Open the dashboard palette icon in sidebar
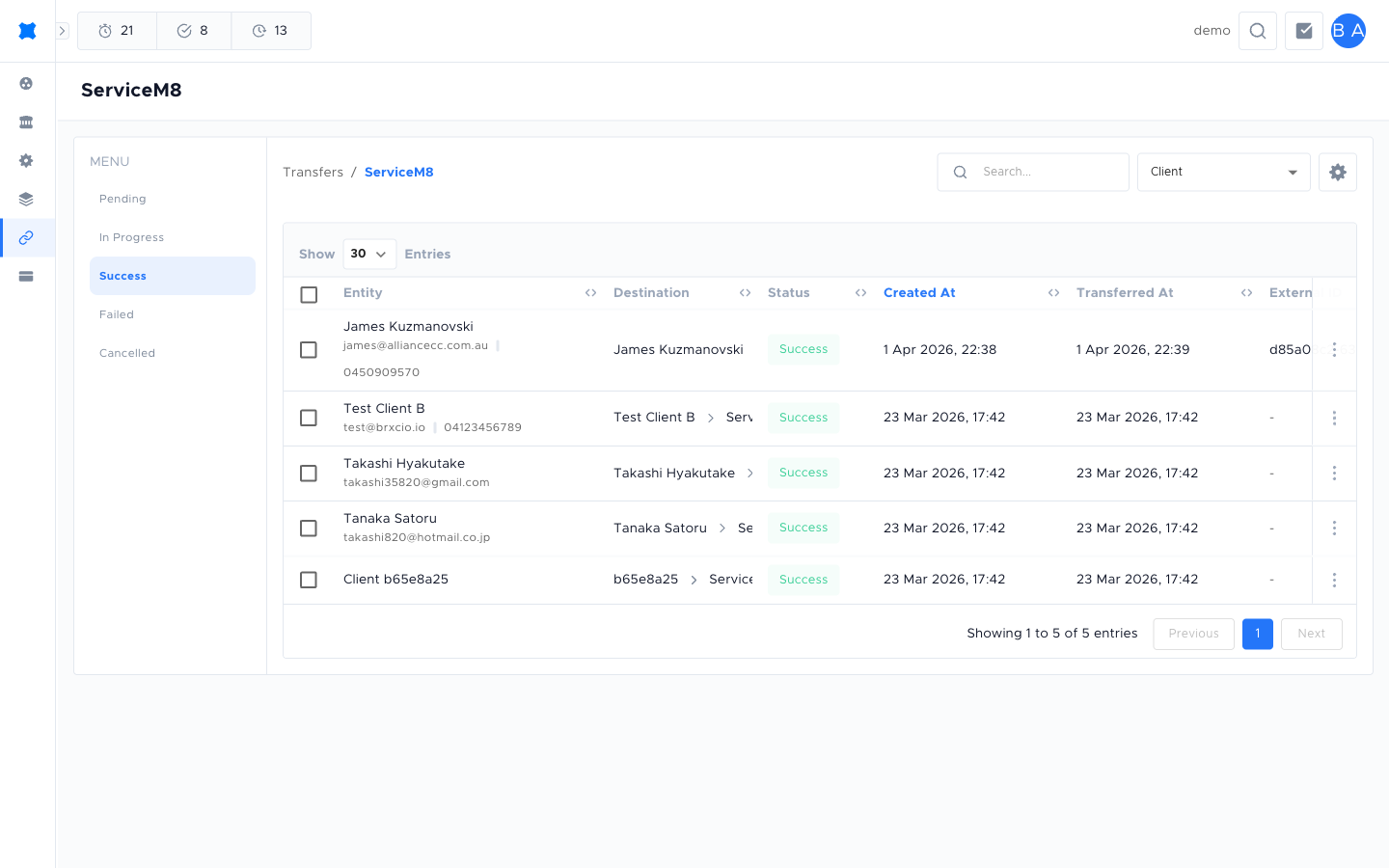This screenshot has height=868, width=1389. 26,84
